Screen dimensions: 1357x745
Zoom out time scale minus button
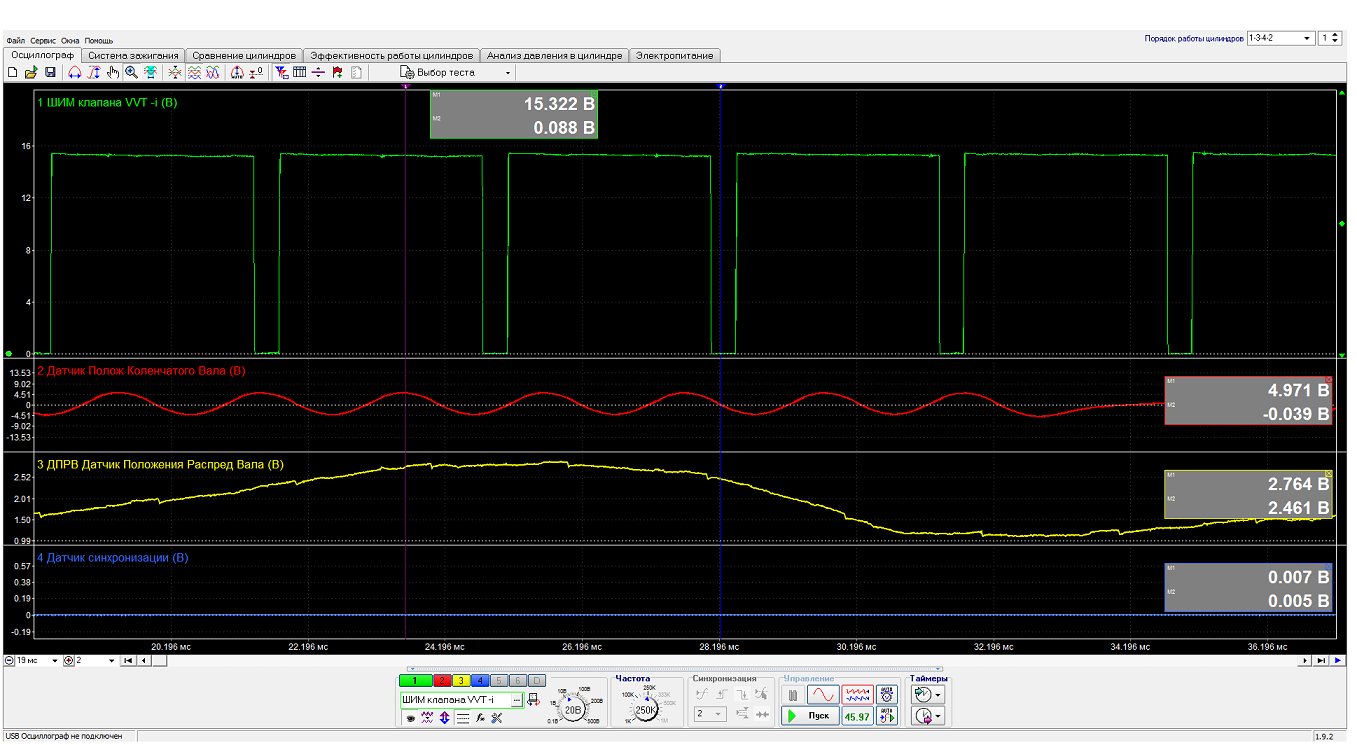(x=9, y=661)
